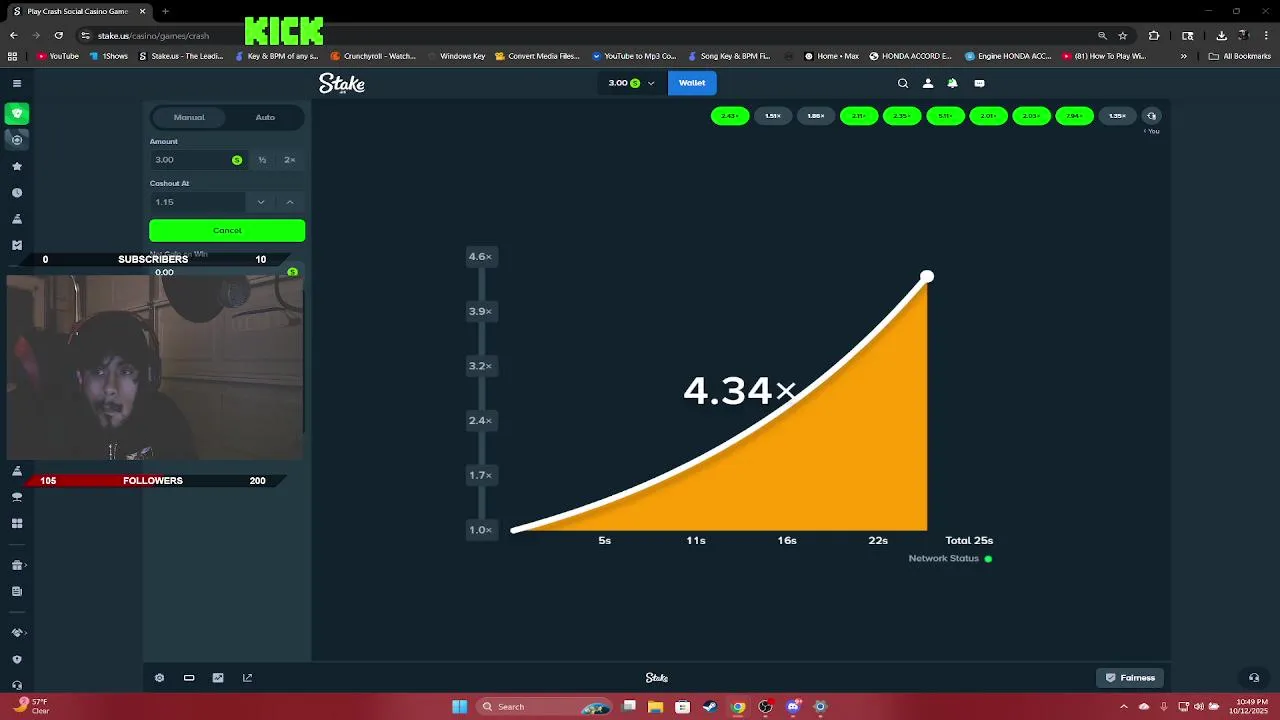Open the user profile icon
Viewport: 1280px width, 720px height.
pyautogui.click(x=928, y=83)
